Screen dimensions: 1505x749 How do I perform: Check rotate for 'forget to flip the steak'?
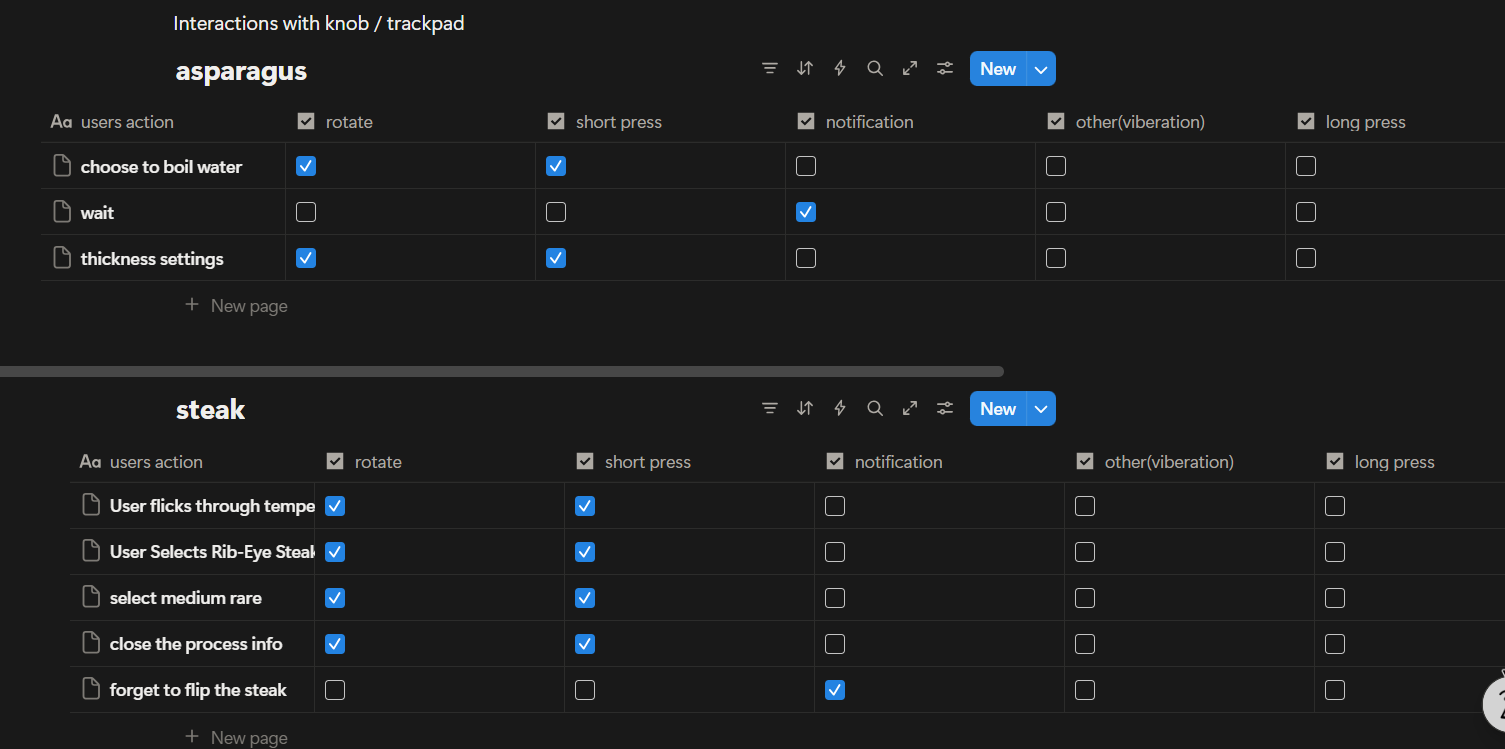335,690
